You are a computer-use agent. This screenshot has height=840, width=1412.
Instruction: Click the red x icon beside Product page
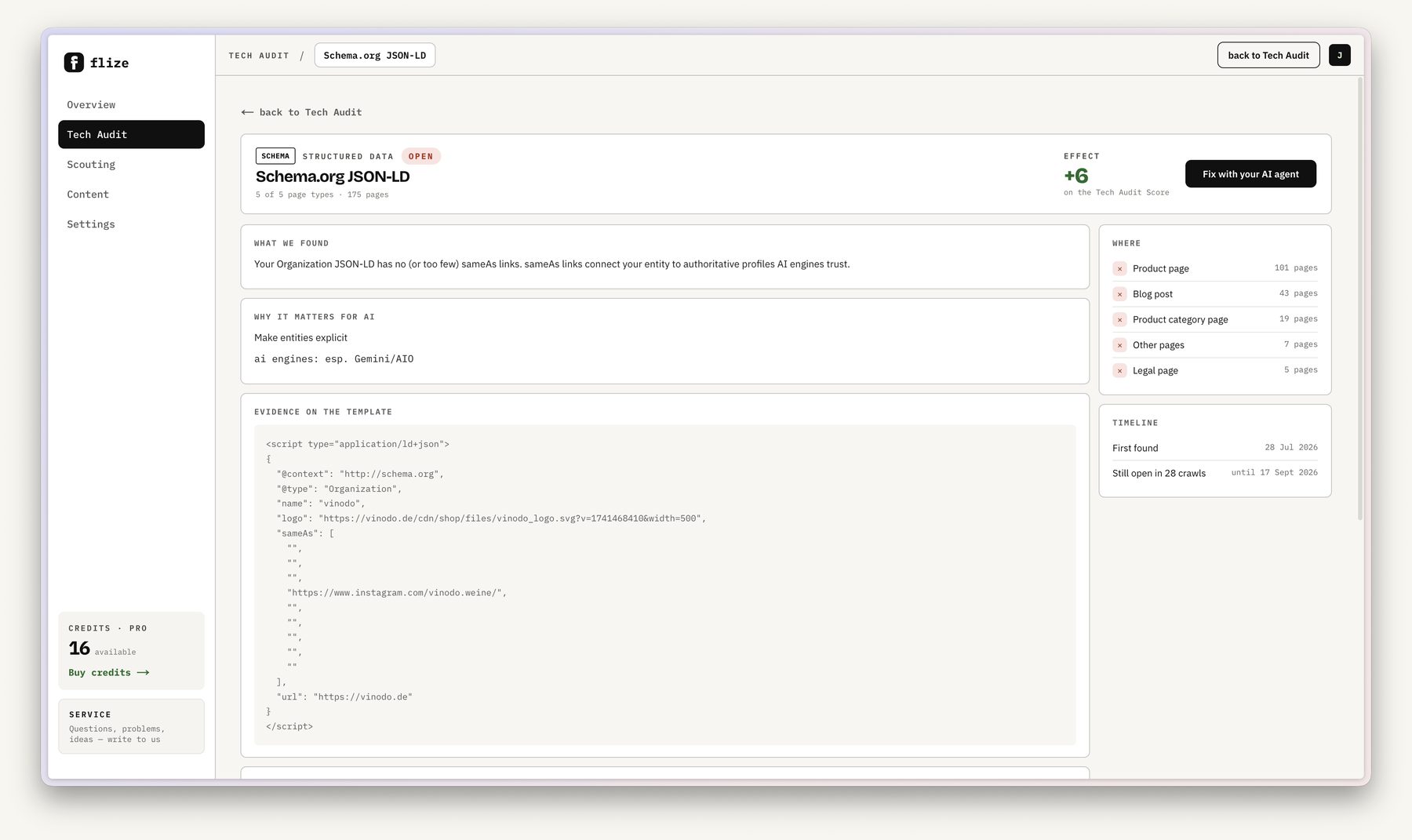(1119, 269)
